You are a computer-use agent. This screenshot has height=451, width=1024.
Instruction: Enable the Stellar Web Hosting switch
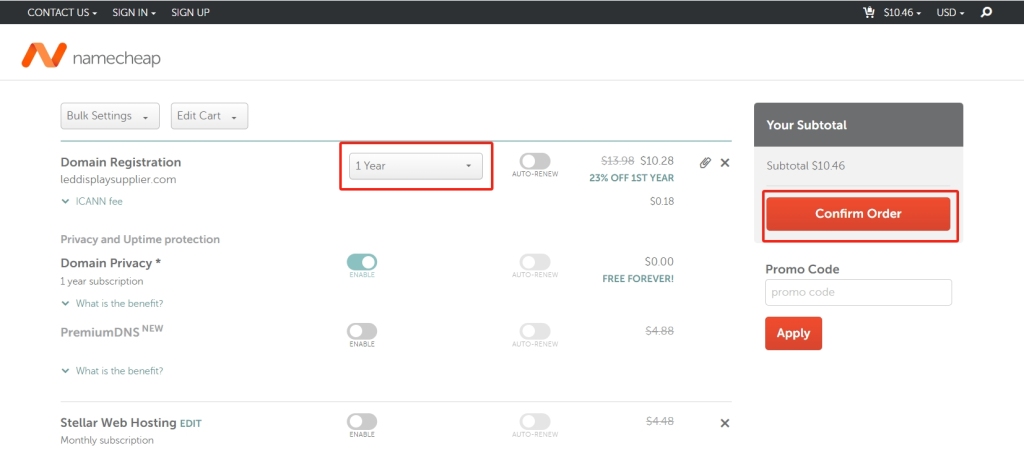point(362,422)
